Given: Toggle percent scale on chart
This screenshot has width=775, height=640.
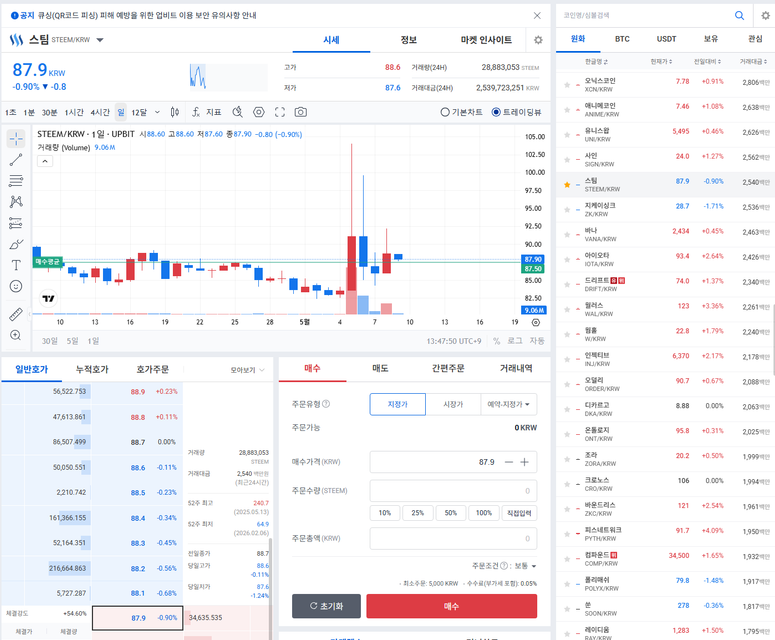Looking at the screenshot, I should (496, 341).
